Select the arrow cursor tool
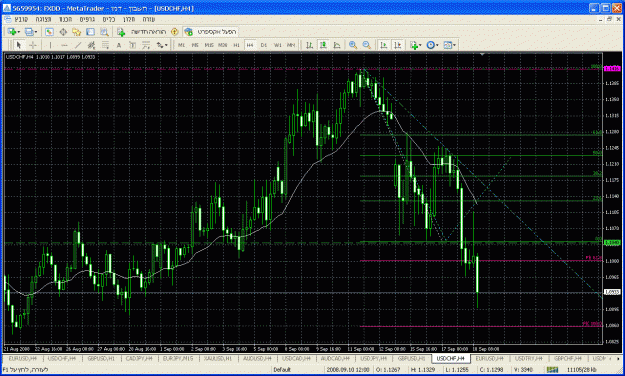This screenshot has width=625, height=376. (x=18, y=45)
